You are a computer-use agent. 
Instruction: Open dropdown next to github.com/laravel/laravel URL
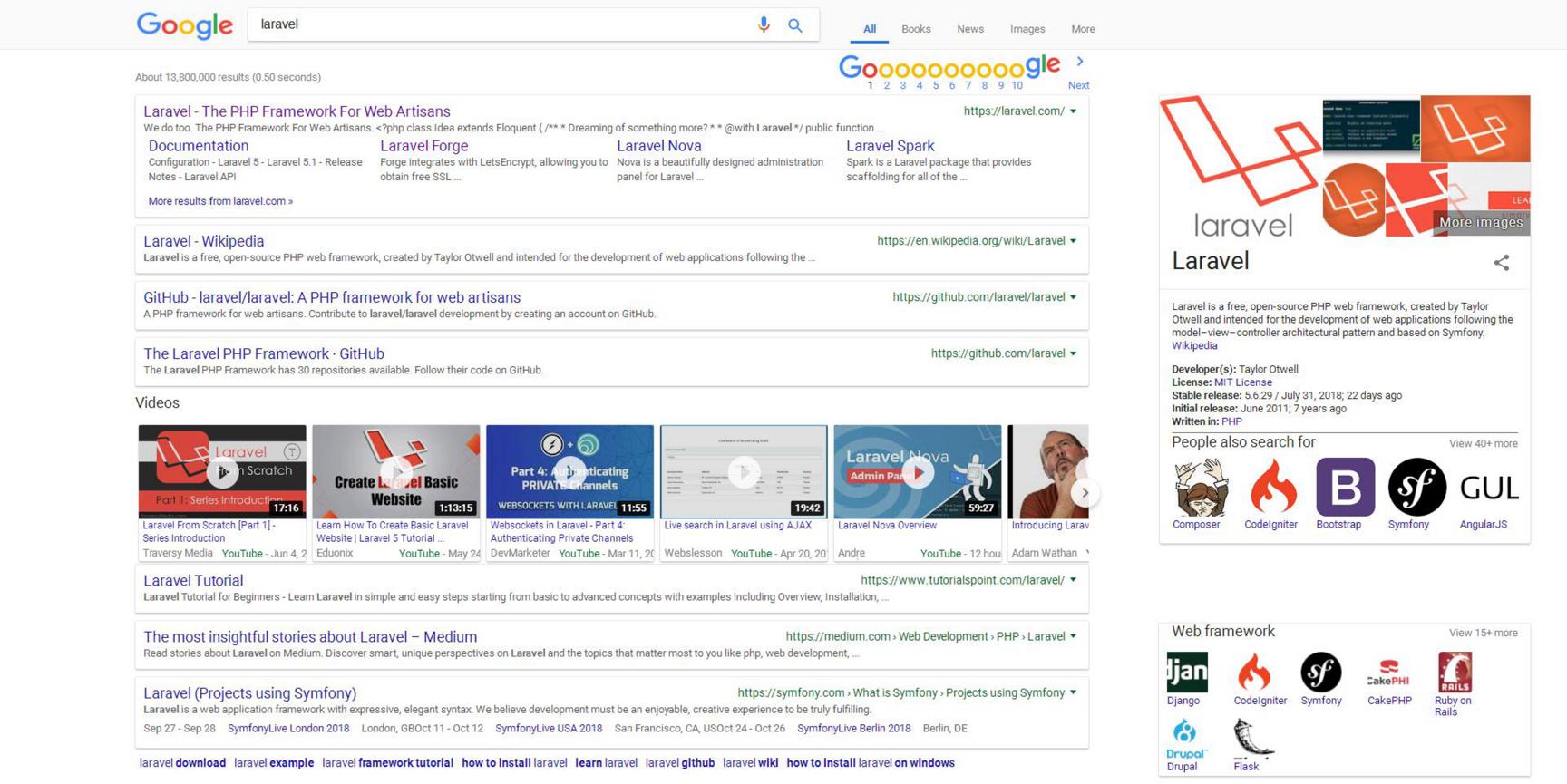(x=1074, y=297)
